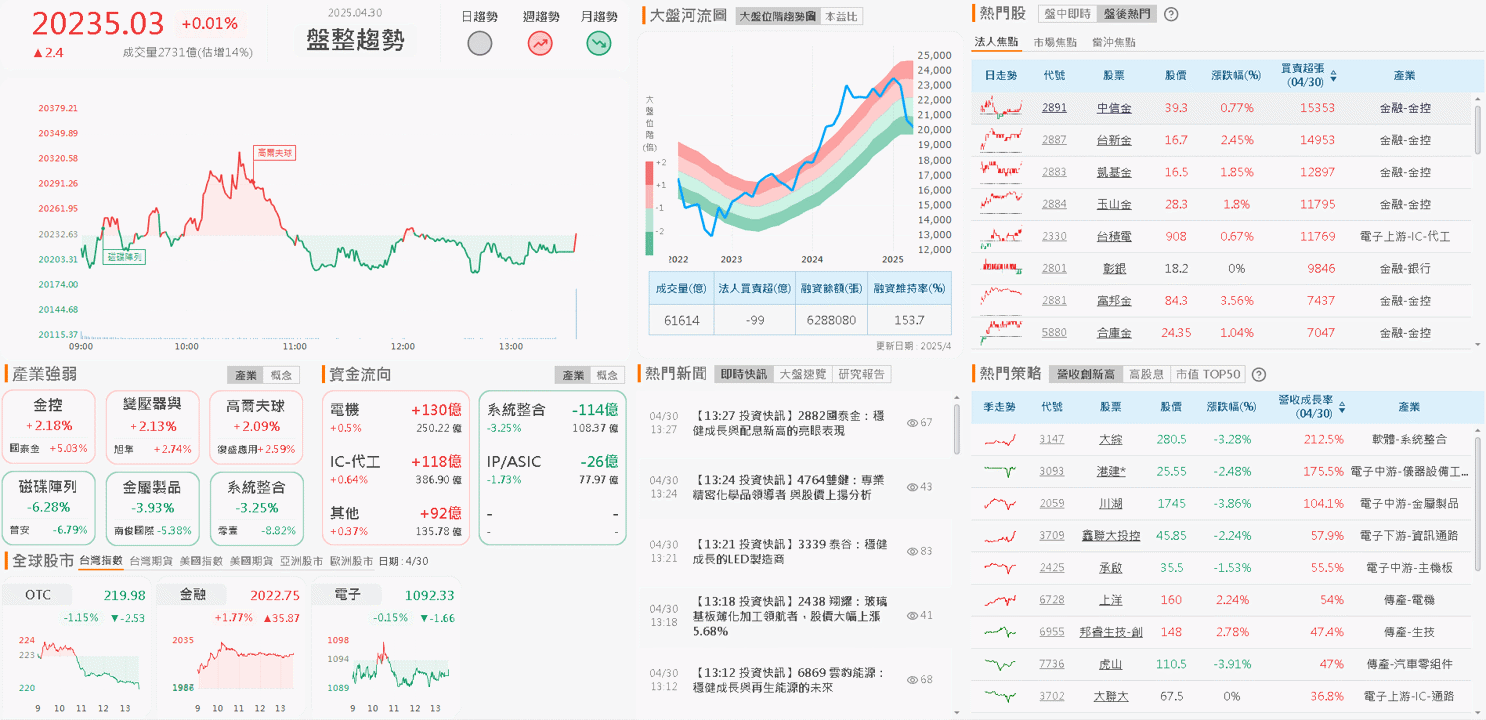The image size is (1486, 720).
Task: Switch to 本益比 chart tab
Action: (840, 16)
